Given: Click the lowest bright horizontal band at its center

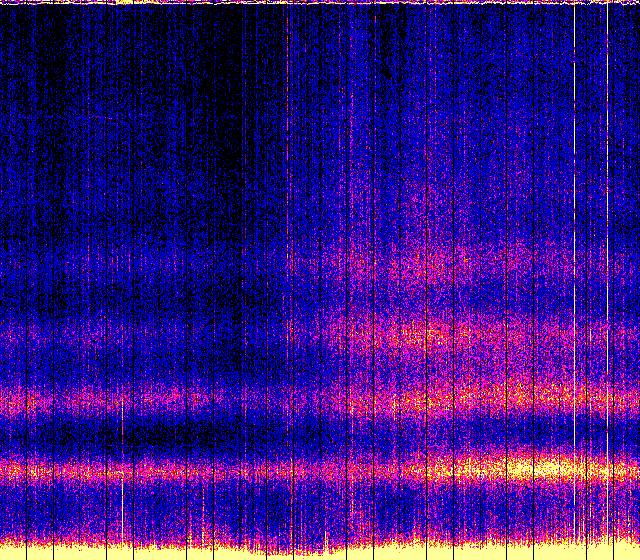Looking at the screenshot, I should [320, 470].
